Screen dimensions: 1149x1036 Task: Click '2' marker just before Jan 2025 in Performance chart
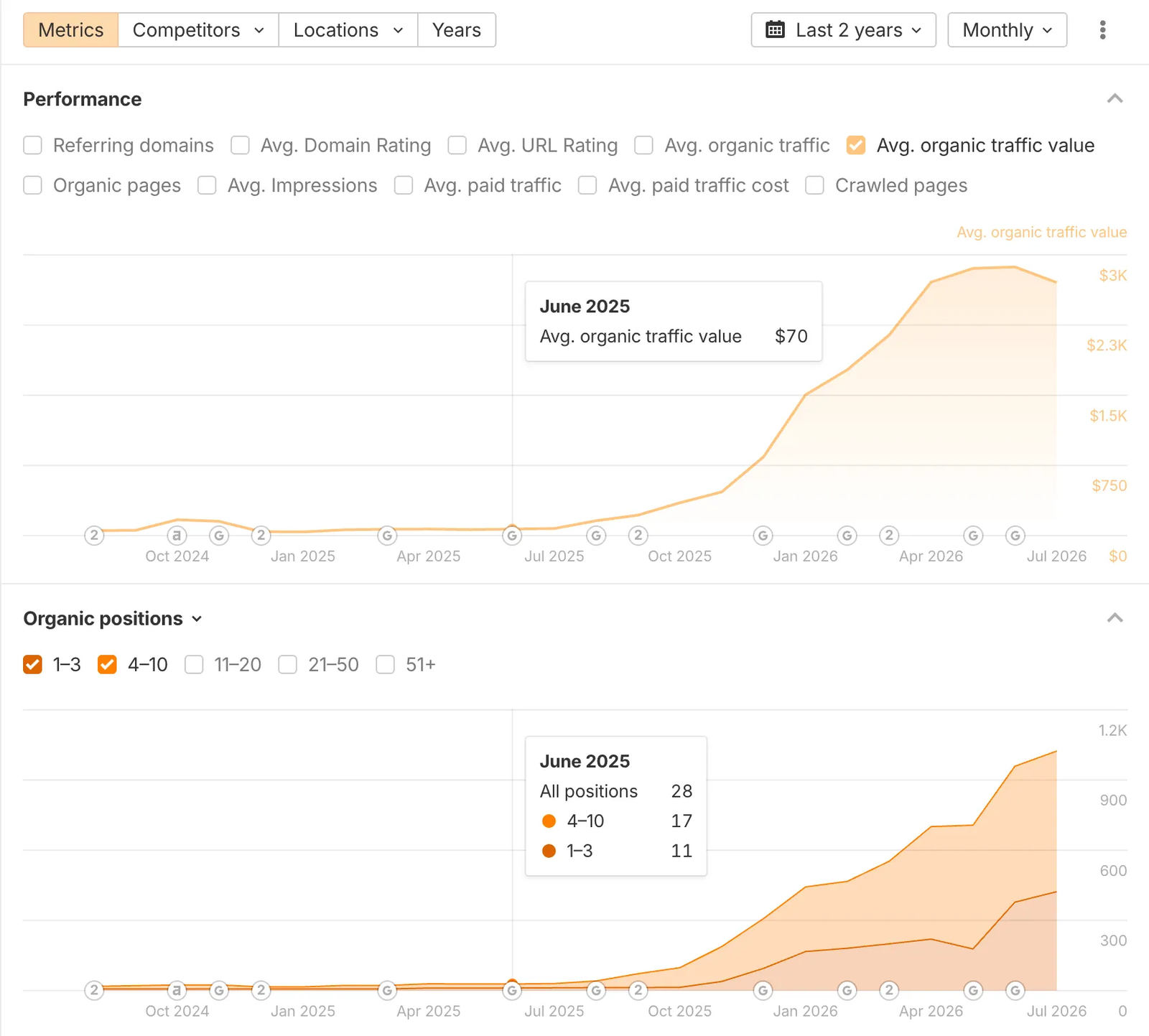261,536
